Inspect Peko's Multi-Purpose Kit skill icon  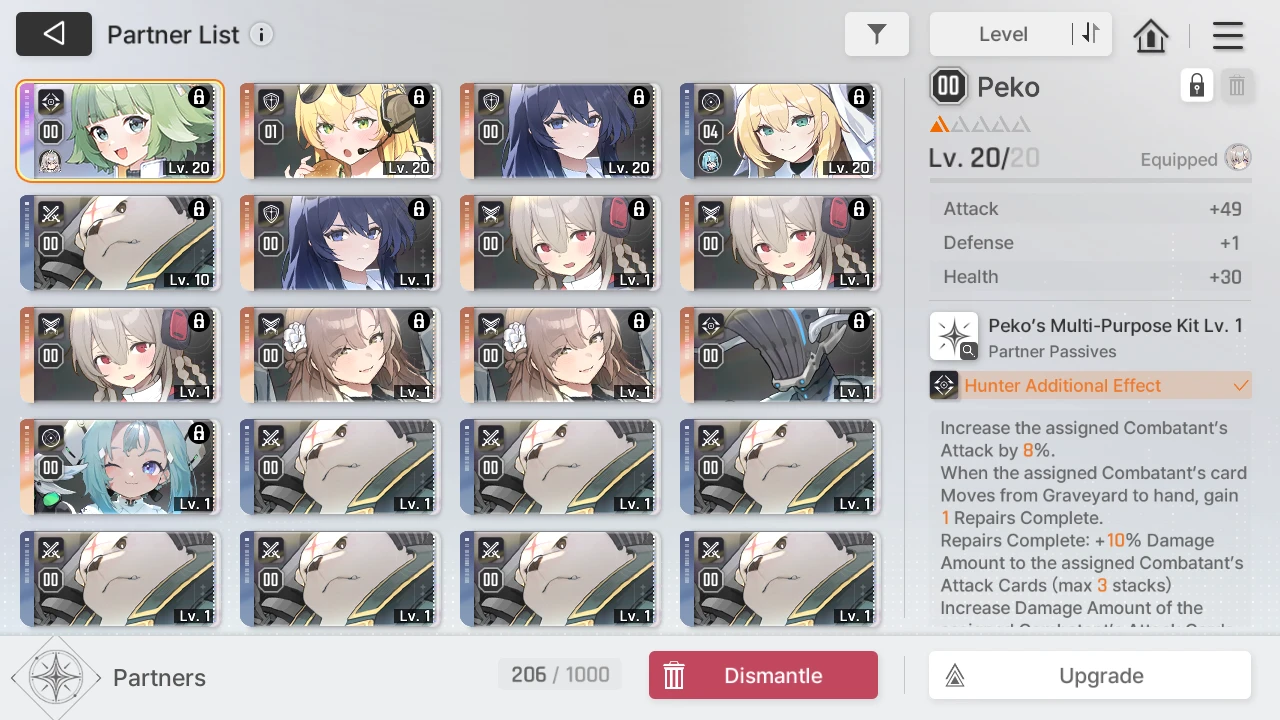(x=954, y=336)
